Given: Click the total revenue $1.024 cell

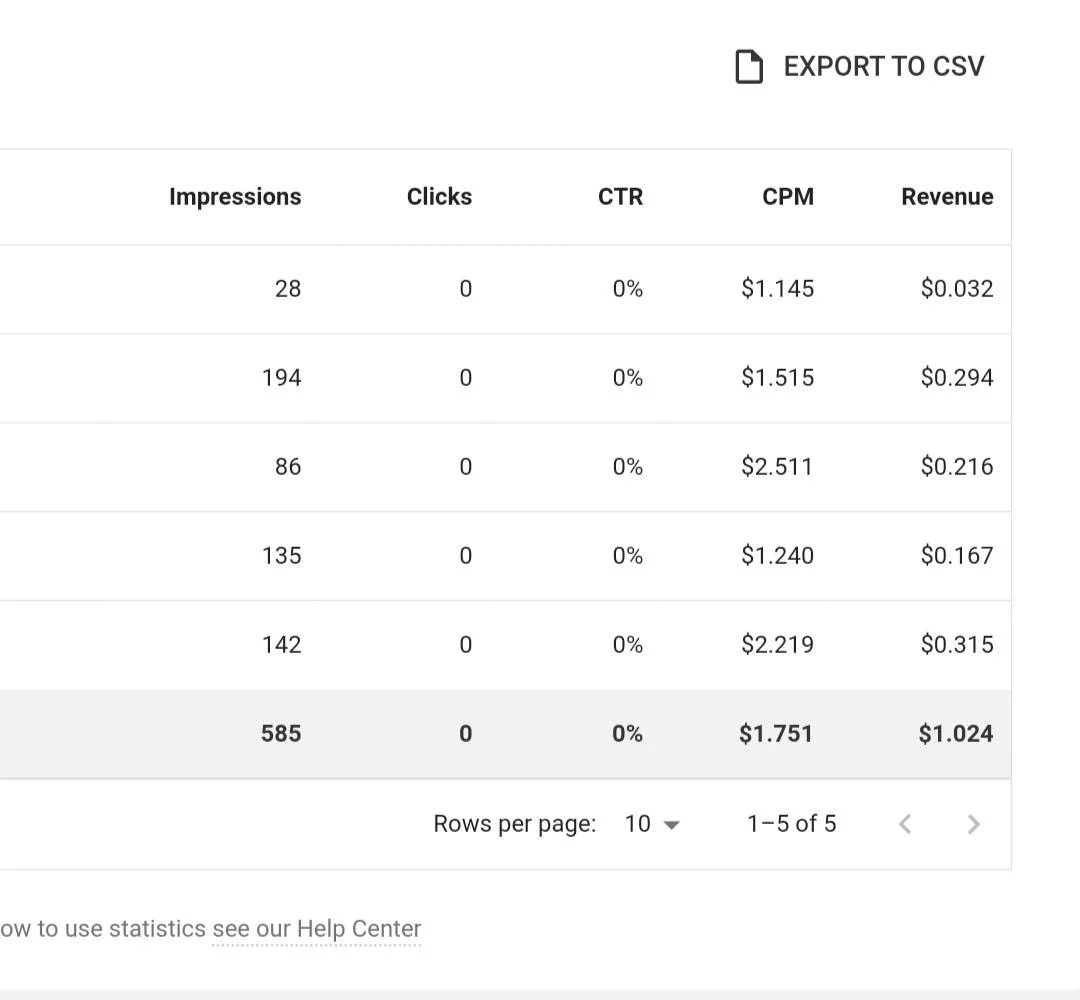Looking at the screenshot, I should (x=956, y=733).
